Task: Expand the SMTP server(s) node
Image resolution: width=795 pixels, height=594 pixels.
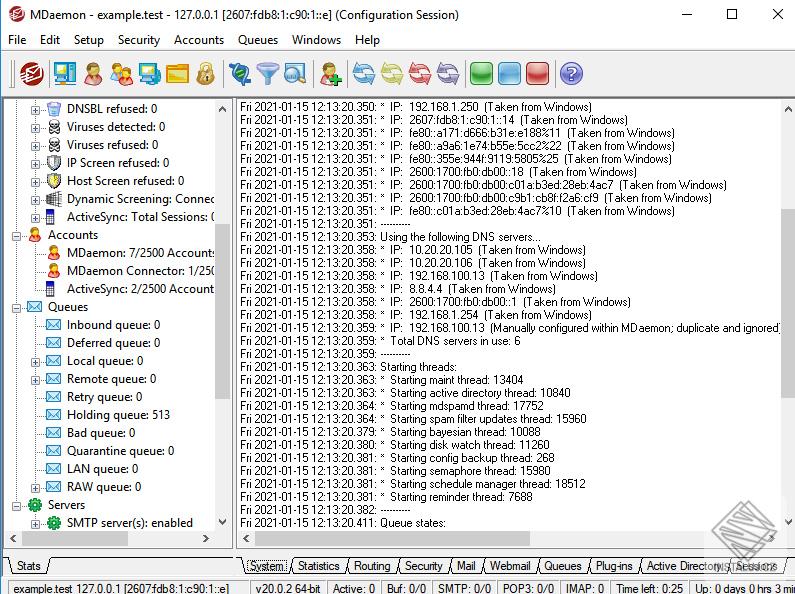Action: (x=35, y=524)
